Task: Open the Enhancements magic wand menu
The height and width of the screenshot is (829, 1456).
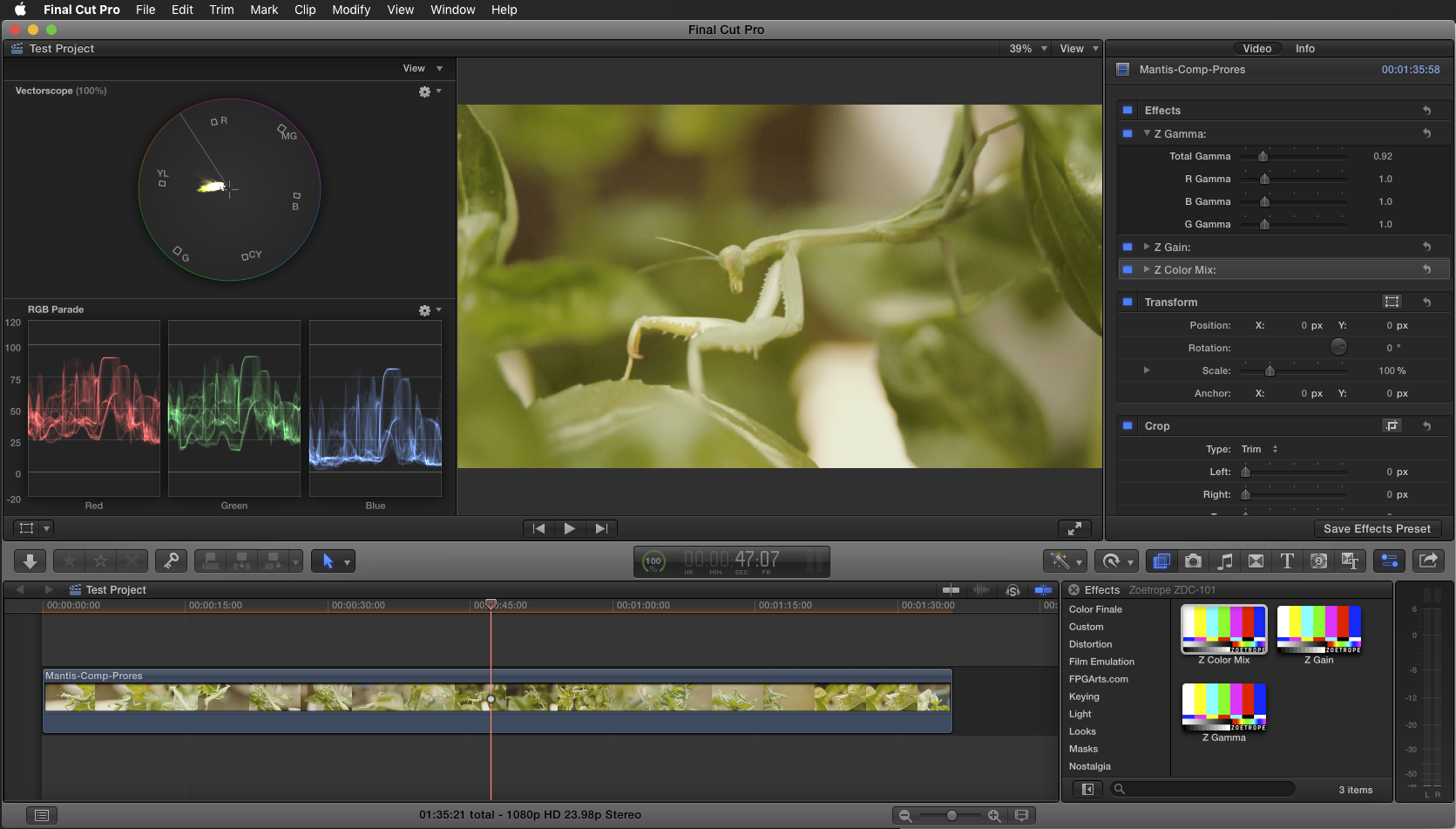Action: [1065, 561]
